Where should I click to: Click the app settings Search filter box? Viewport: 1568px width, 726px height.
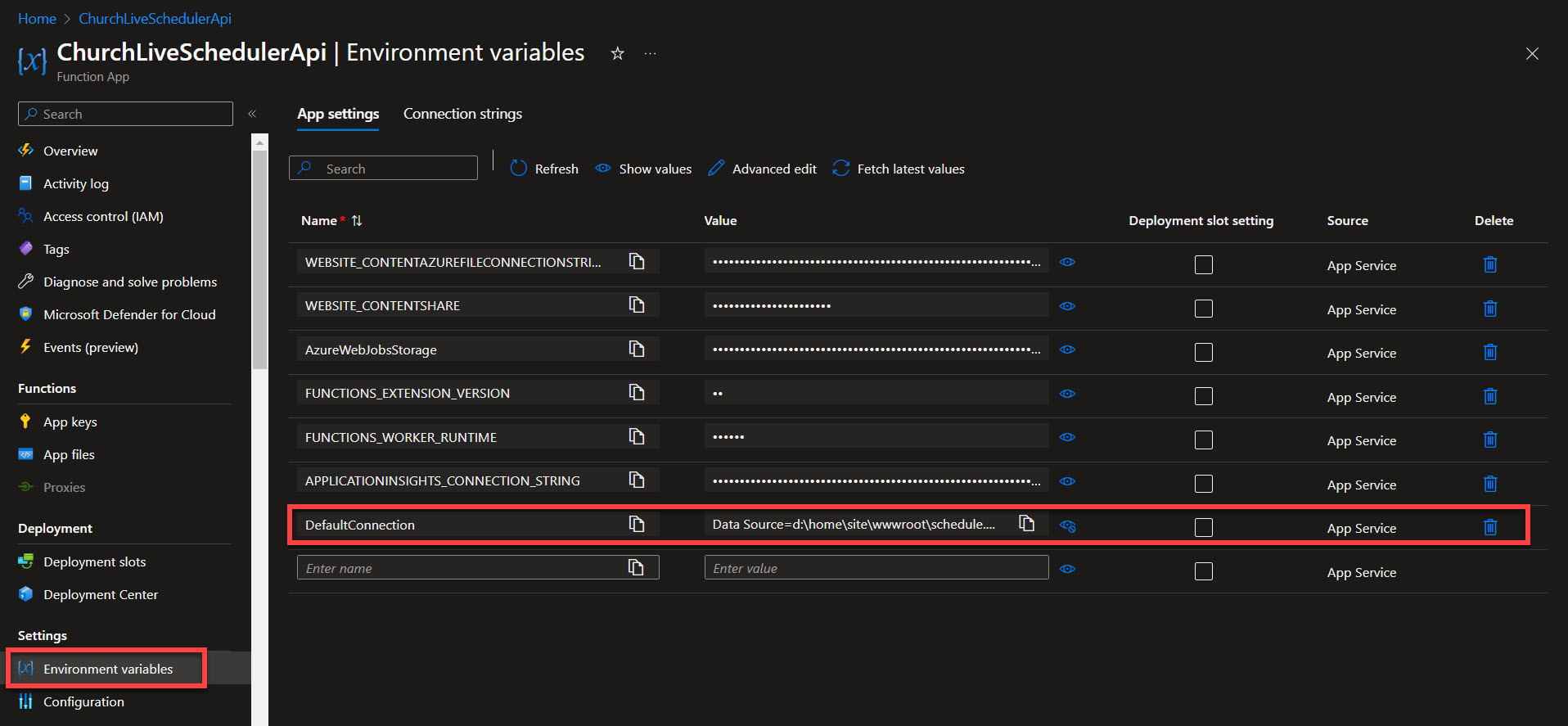(x=383, y=168)
